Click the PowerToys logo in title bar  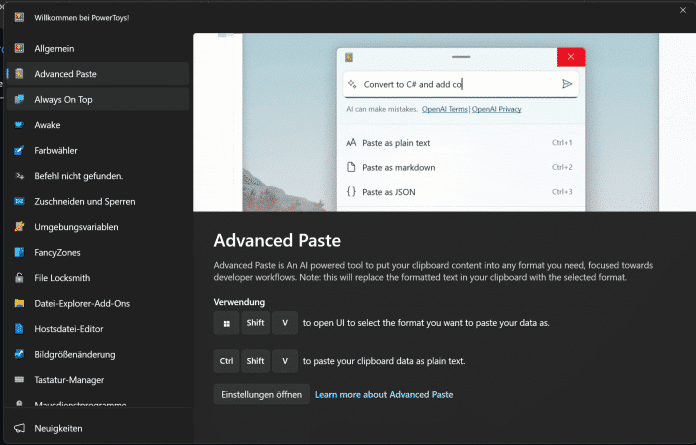coord(19,17)
